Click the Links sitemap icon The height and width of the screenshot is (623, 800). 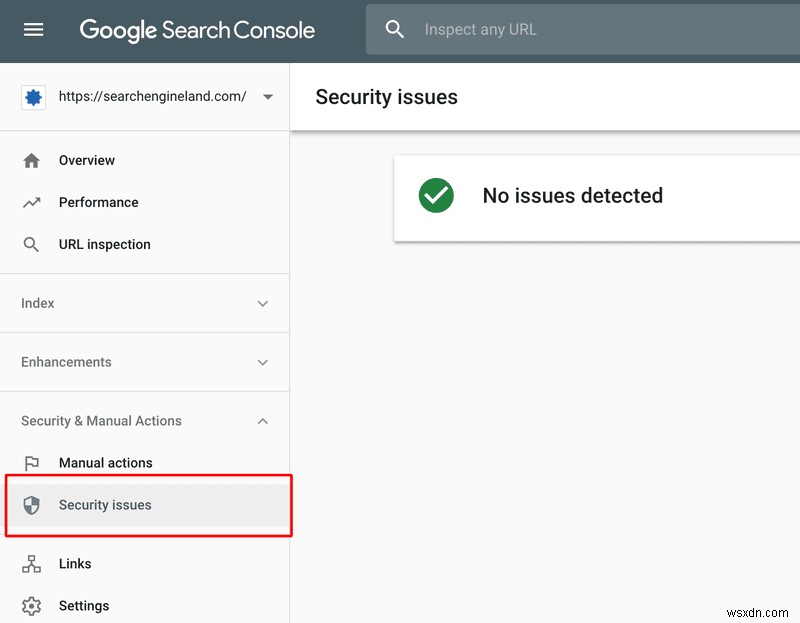click(x=32, y=564)
